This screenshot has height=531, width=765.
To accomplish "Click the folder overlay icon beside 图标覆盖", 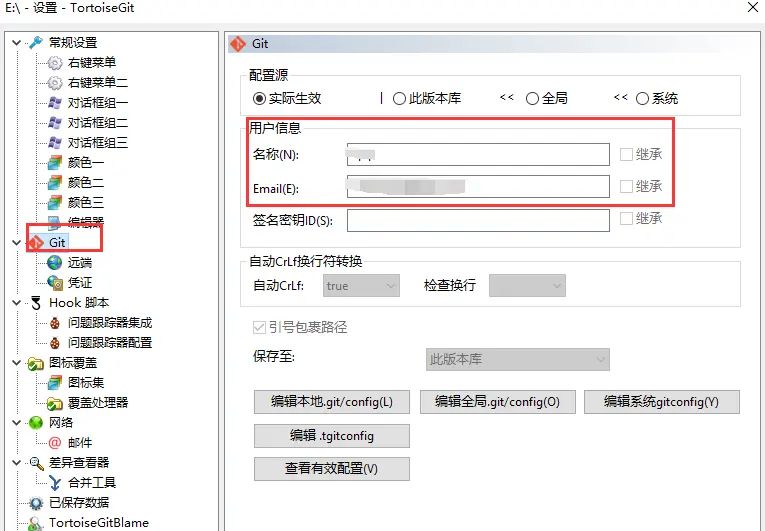I will click(x=36, y=363).
